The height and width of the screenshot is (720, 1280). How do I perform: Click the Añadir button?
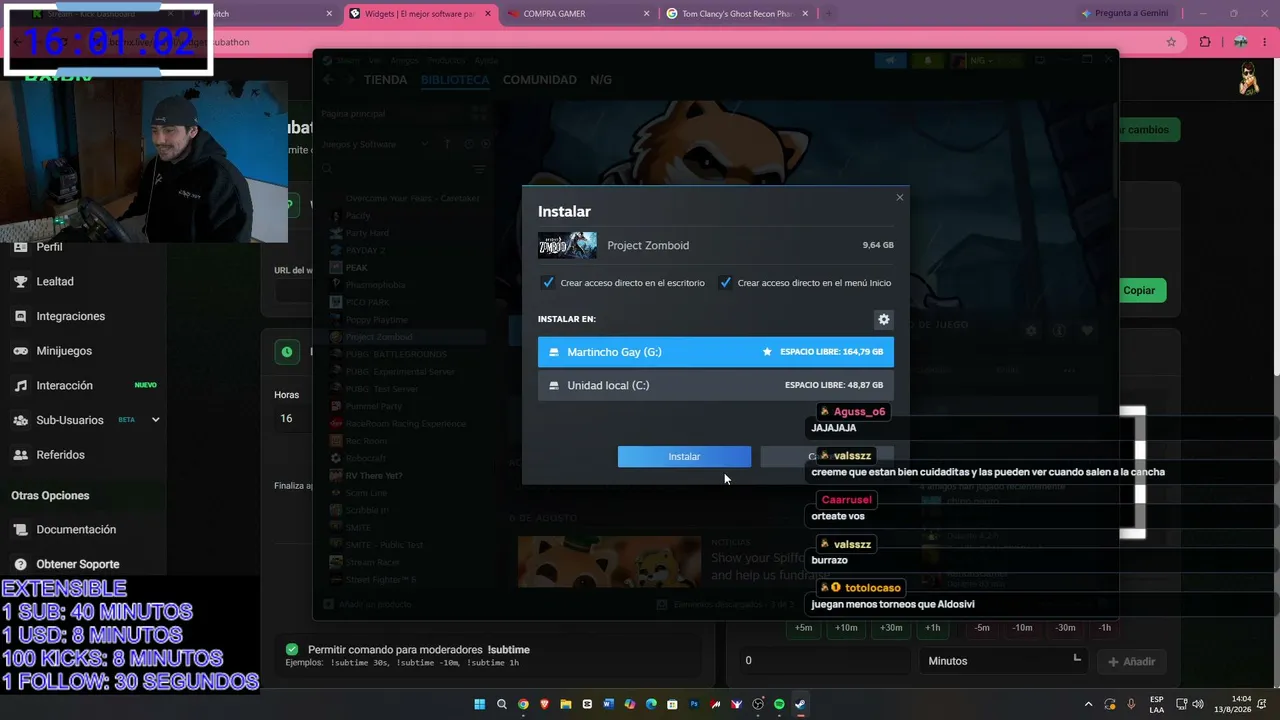tap(1131, 661)
